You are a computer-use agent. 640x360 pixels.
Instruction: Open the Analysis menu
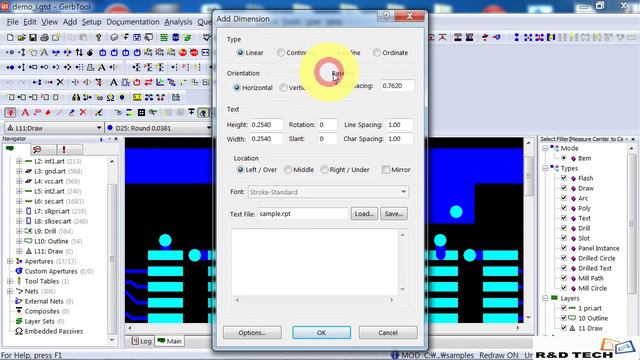point(178,22)
